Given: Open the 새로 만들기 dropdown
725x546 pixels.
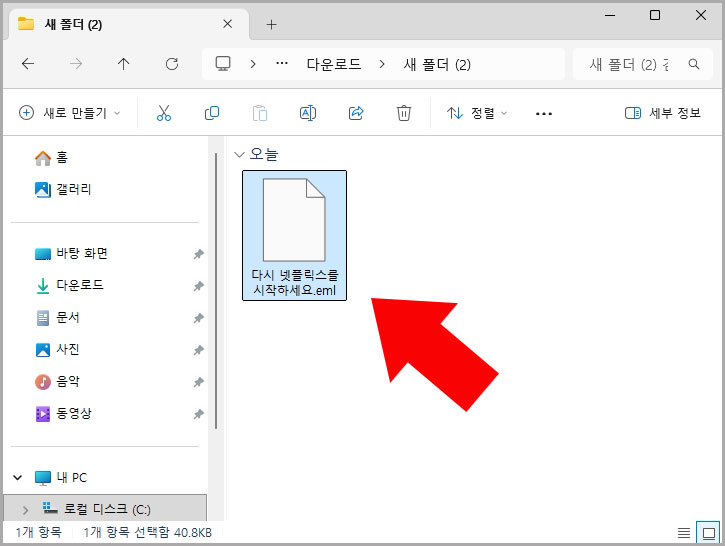Looking at the screenshot, I should (x=70, y=113).
